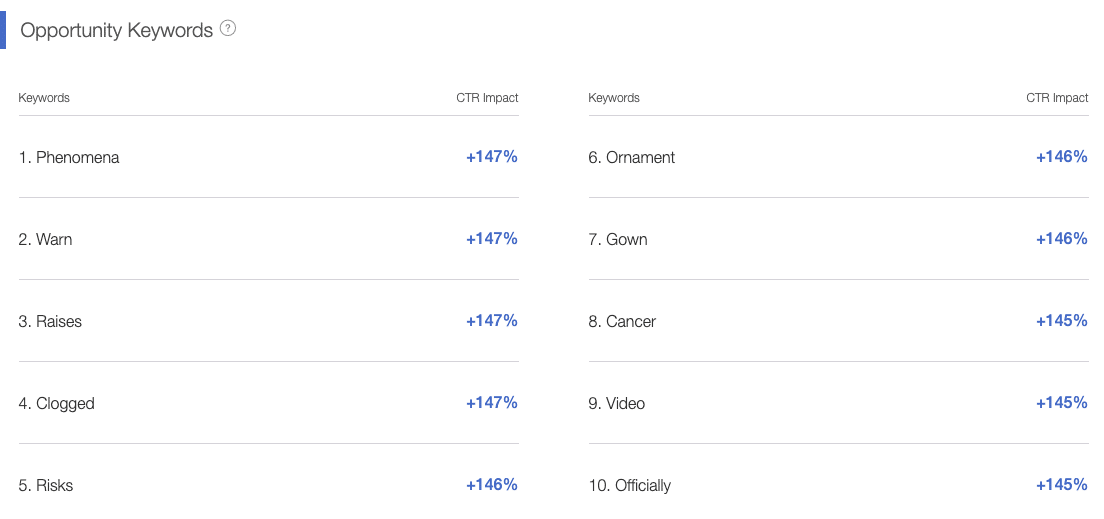Choose the Raises keyword entry
Viewport: 1104px width, 519px height.
50,321
